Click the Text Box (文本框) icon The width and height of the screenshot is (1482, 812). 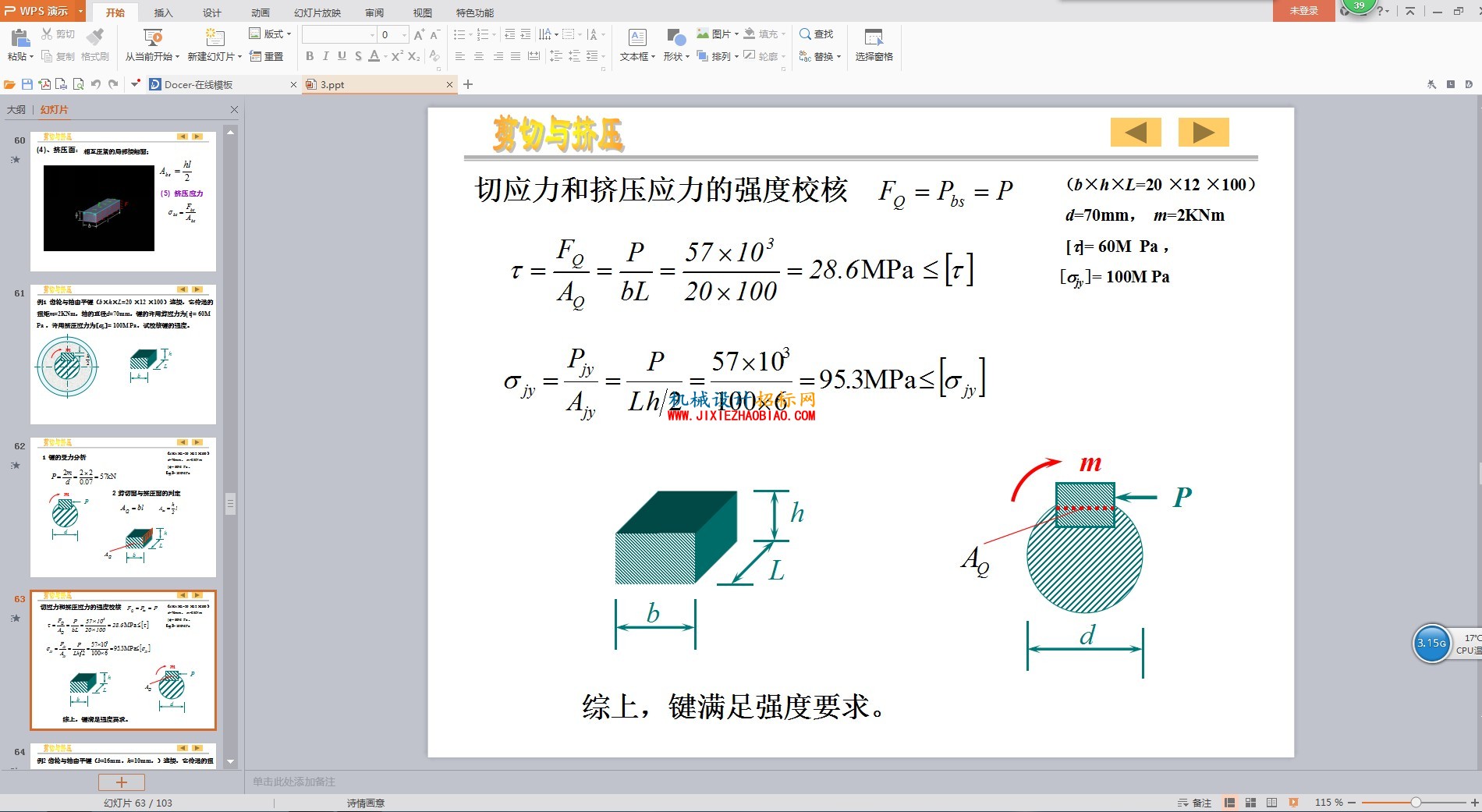coord(637,37)
